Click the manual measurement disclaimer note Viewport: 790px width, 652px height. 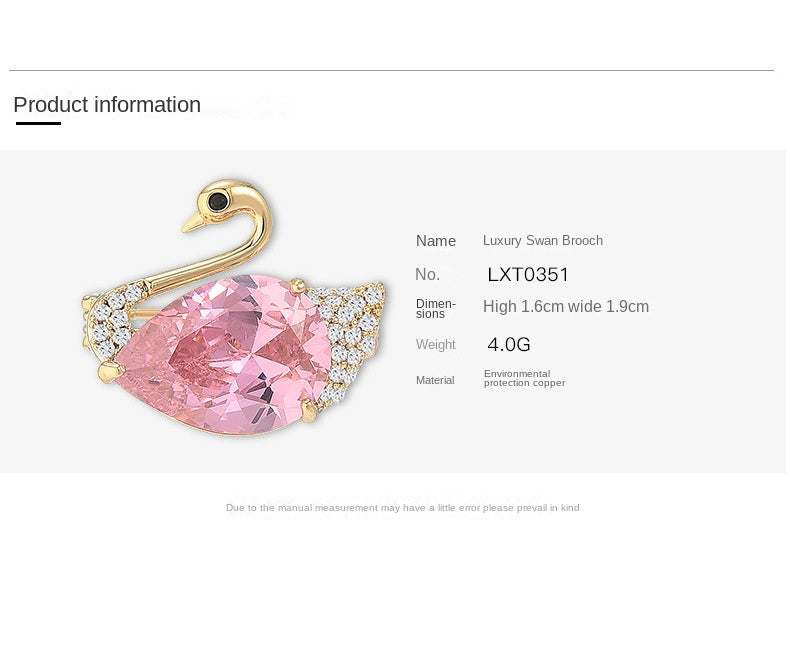pos(402,508)
